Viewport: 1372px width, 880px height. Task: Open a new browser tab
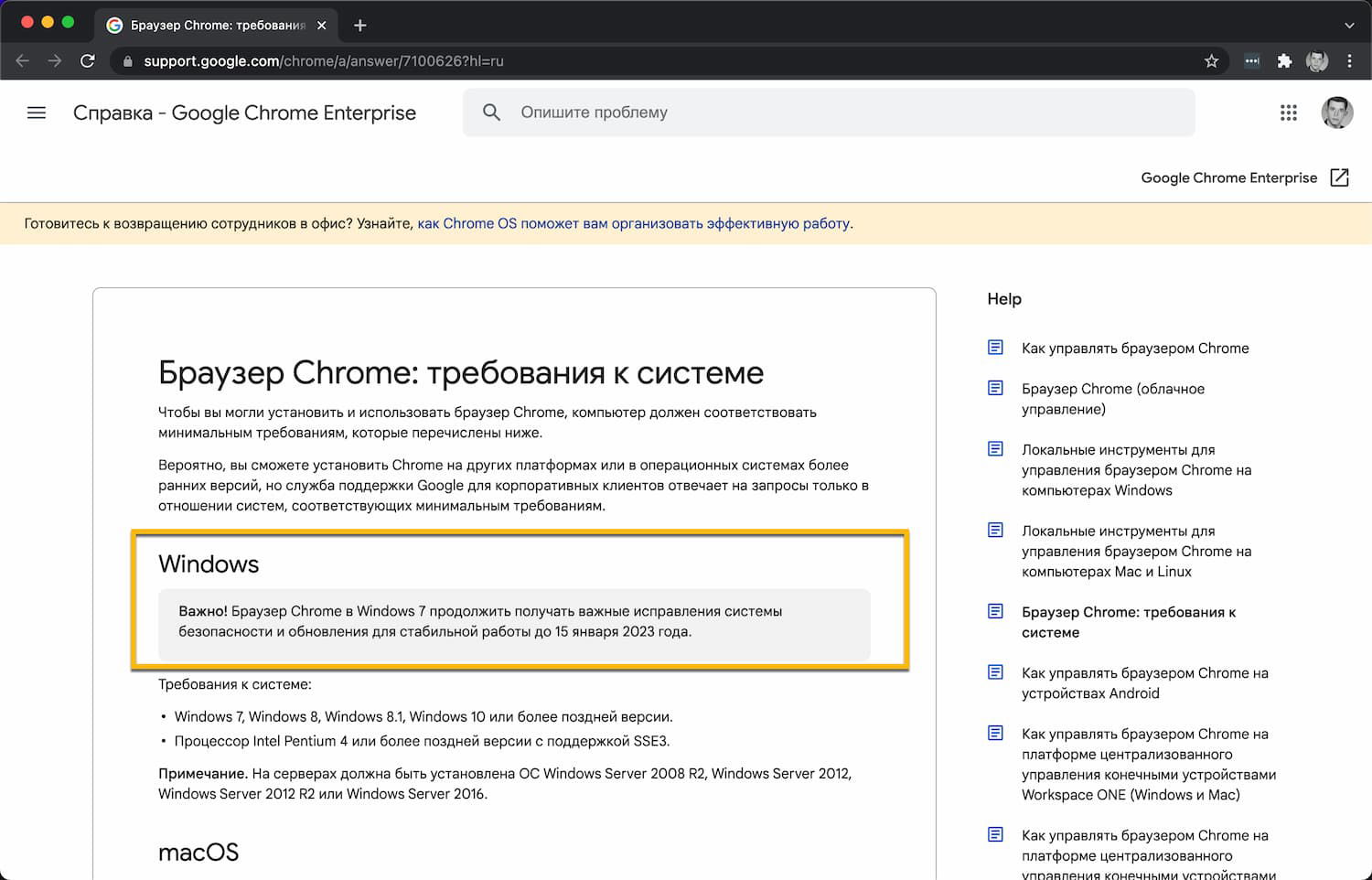pos(360,26)
